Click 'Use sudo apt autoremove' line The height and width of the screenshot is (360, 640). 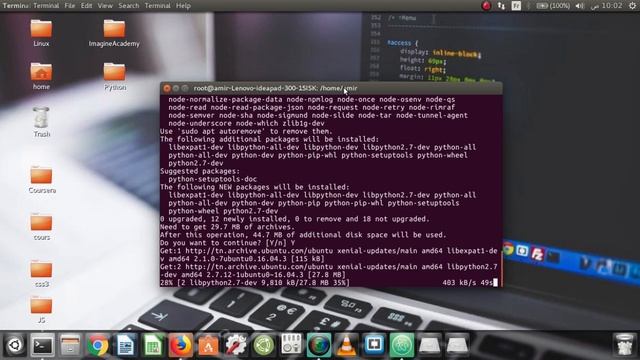pos(246,131)
